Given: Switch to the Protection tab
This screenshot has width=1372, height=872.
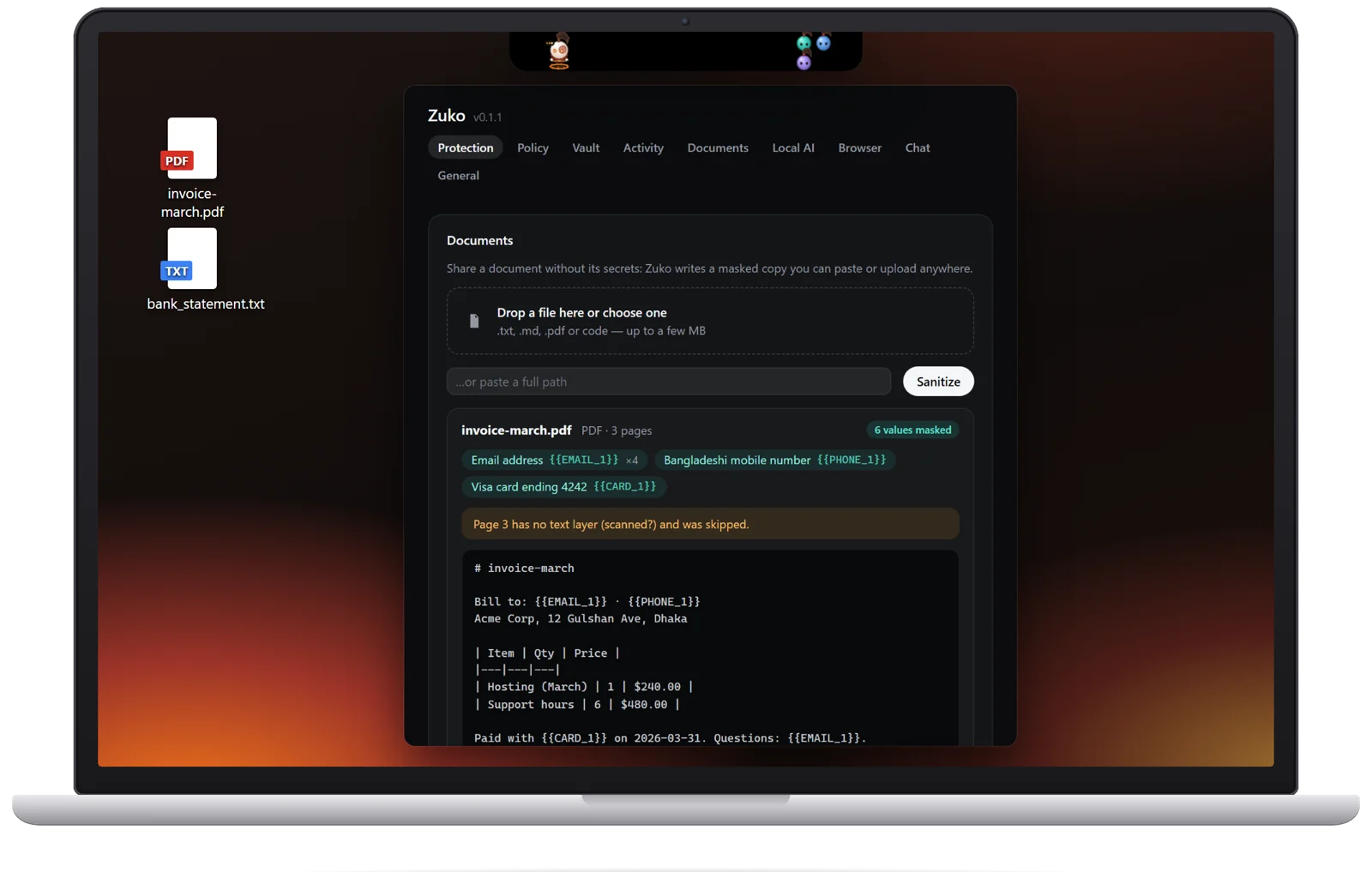Looking at the screenshot, I should (466, 147).
